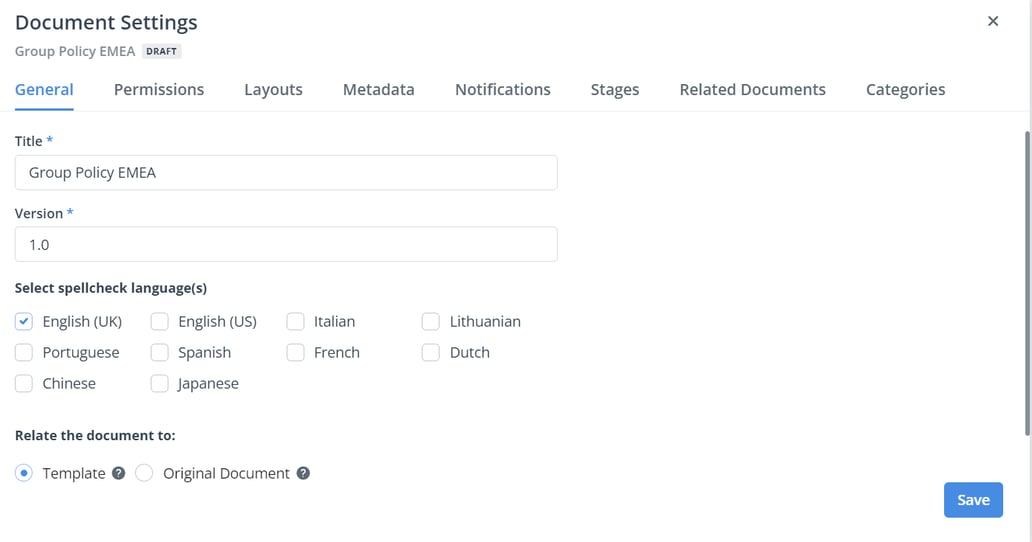Enable English (US) spellcheck checkbox

tap(159, 321)
